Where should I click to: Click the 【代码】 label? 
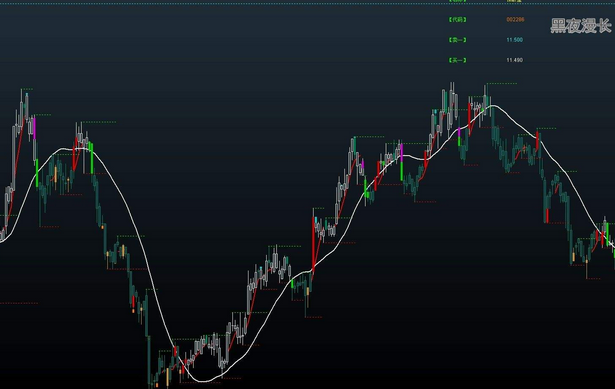click(457, 20)
